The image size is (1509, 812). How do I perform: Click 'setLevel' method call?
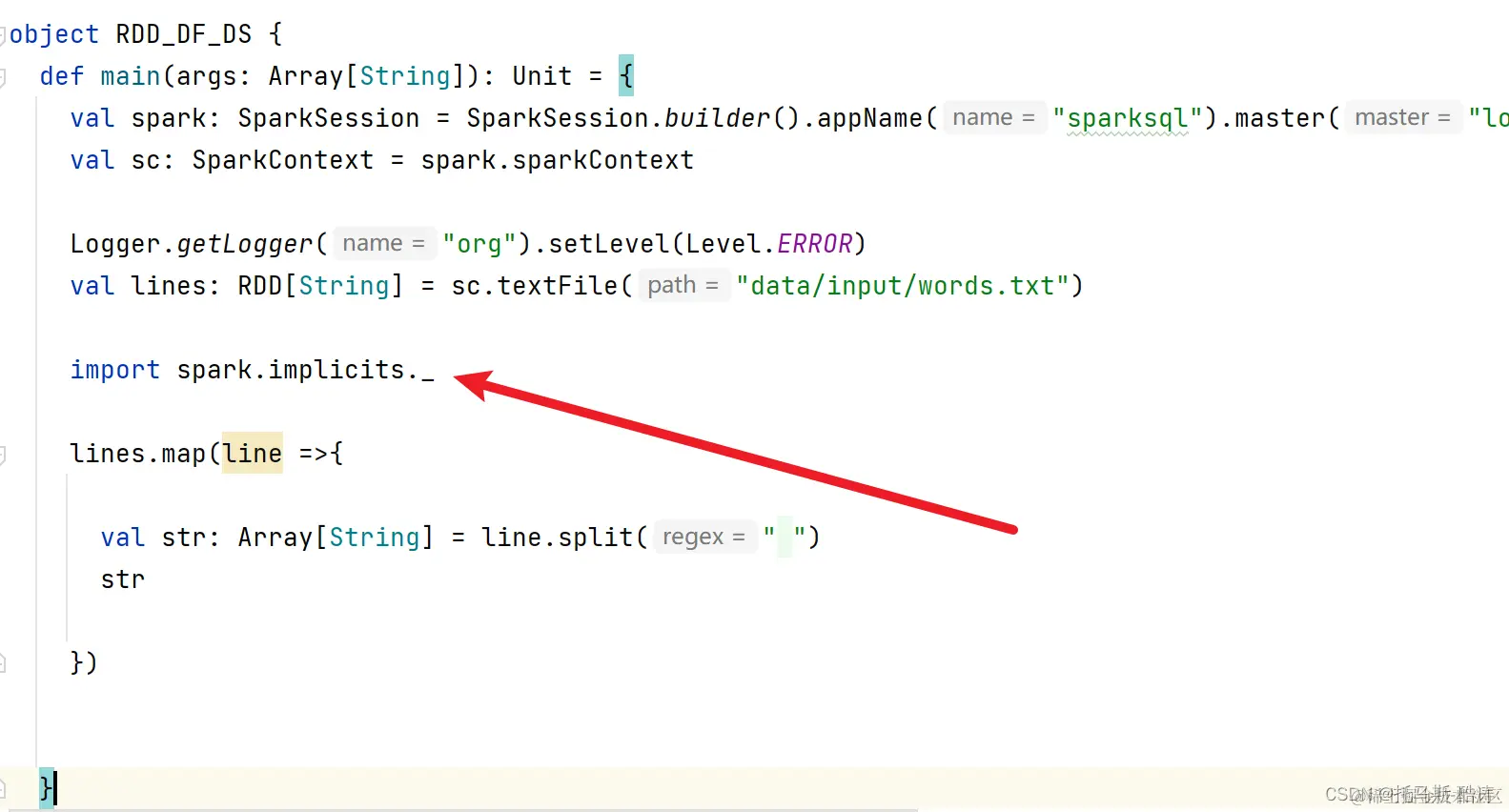(610, 244)
